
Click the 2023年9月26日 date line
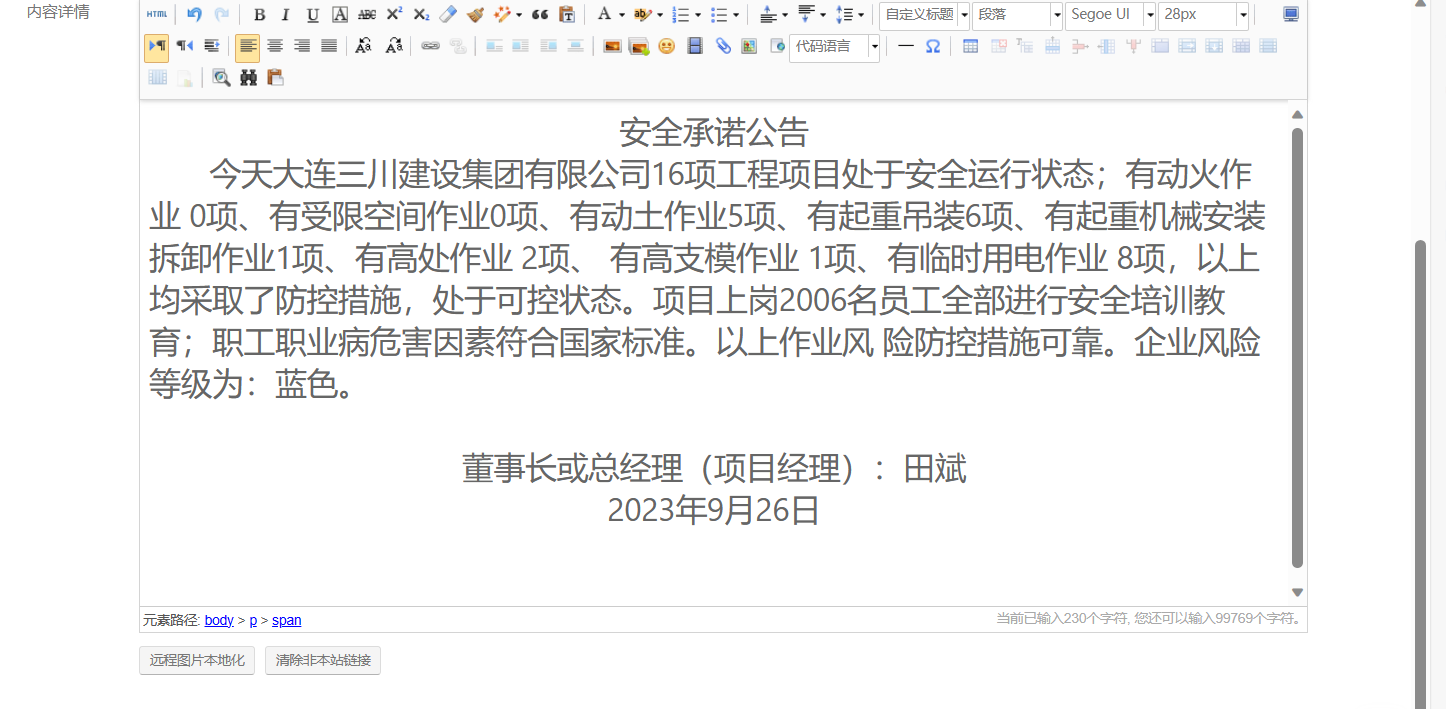pyautogui.click(x=714, y=511)
